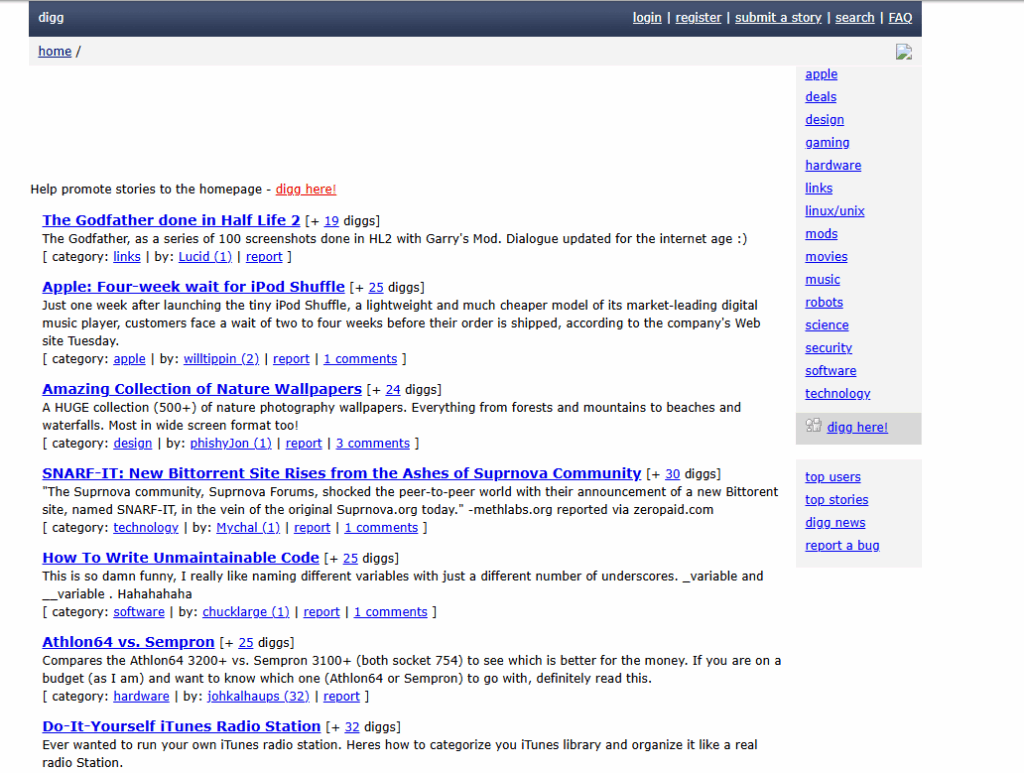
Task: Open '3 comments' on Nature Wallpapers story
Action: pyautogui.click(x=372, y=443)
